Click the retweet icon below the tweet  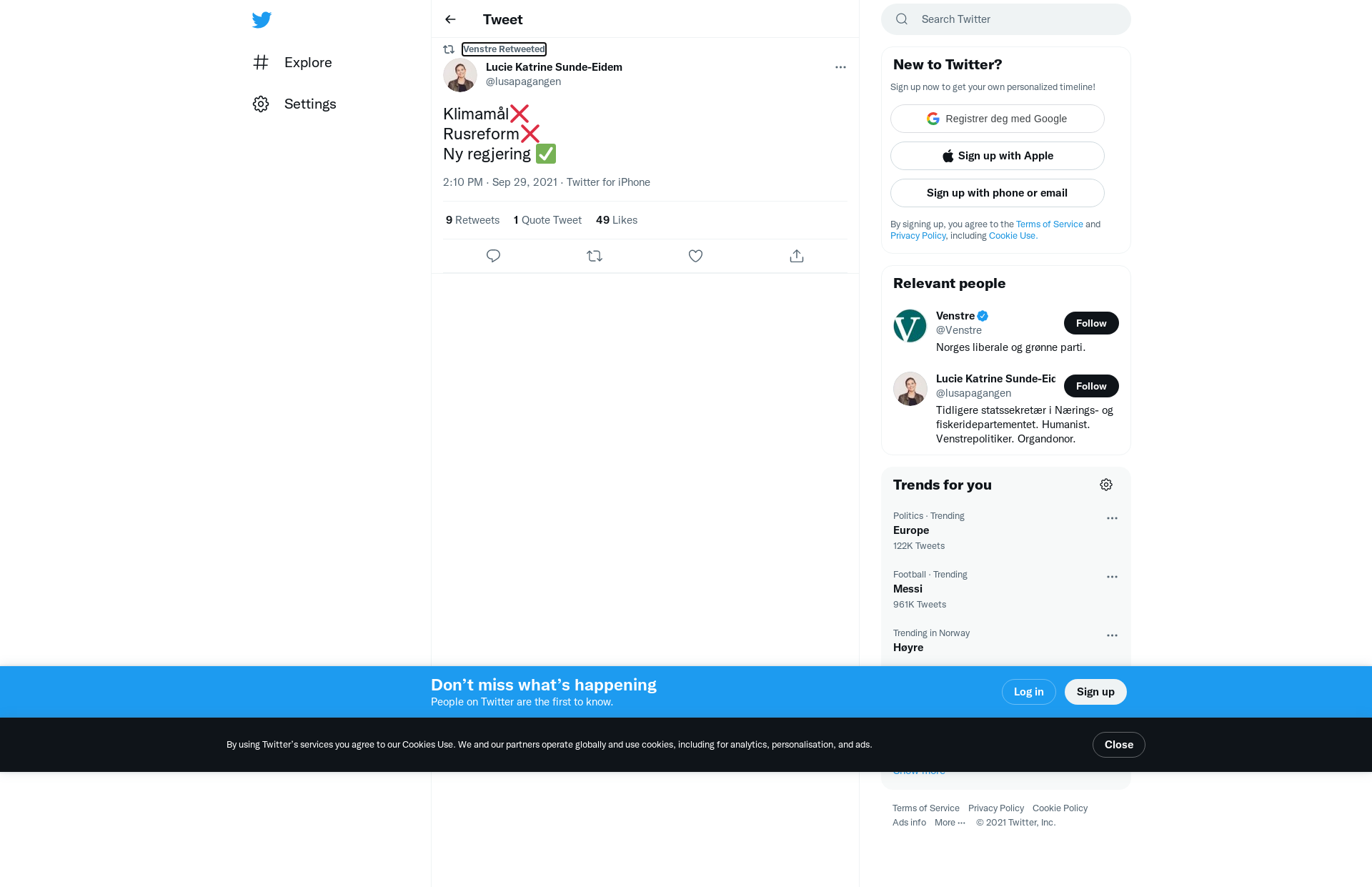pos(595,256)
